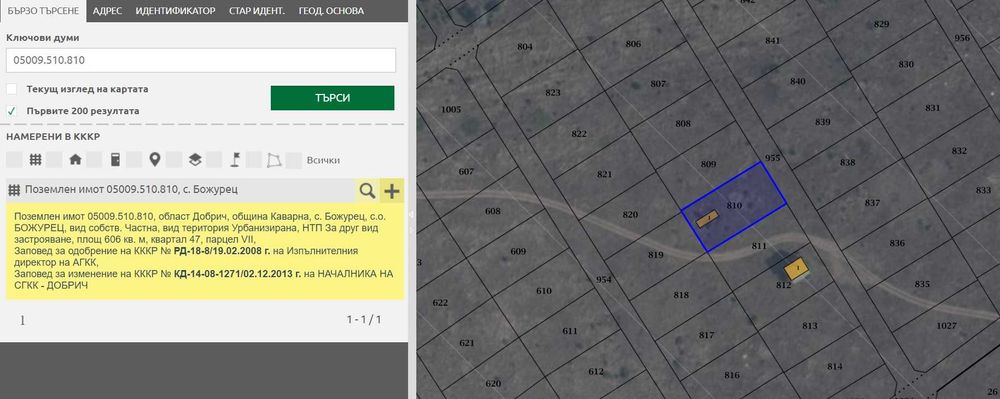
Task: Untick 'Първите 200 резултата' checkbox
Action: tap(11, 111)
